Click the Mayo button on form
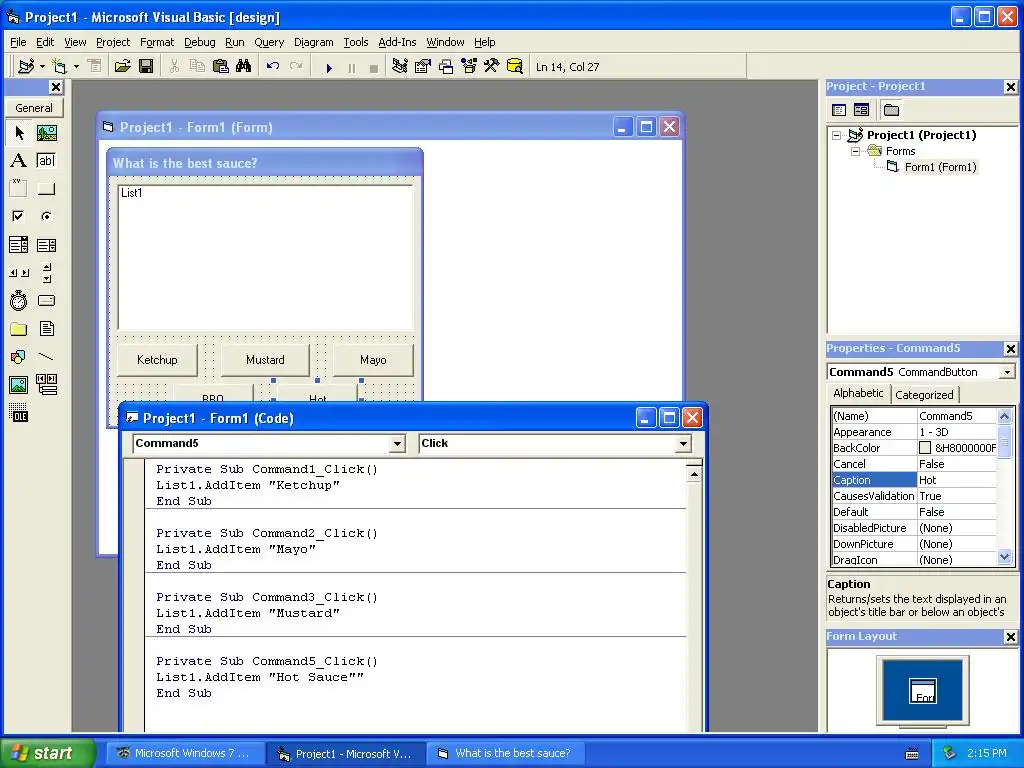Screen dimensions: 1024x768 click(373, 360)
